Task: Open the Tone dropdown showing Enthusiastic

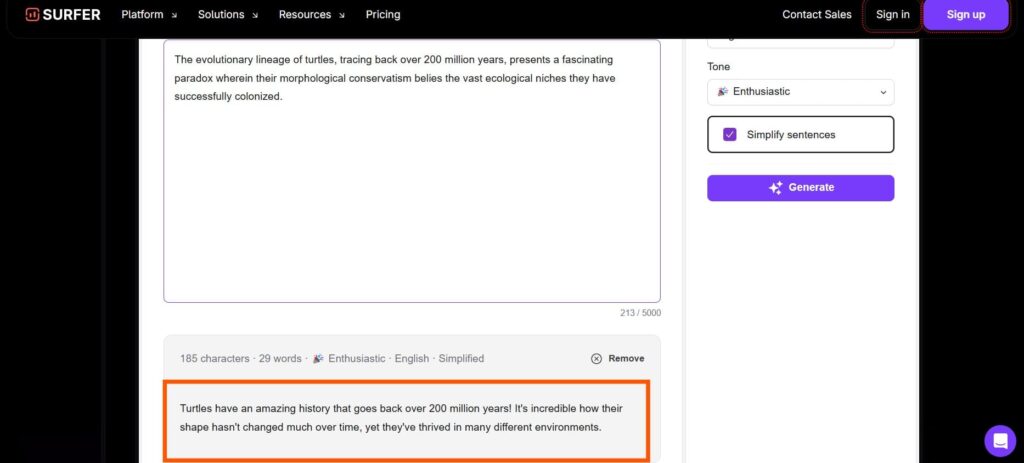Action: pos(800,92)
